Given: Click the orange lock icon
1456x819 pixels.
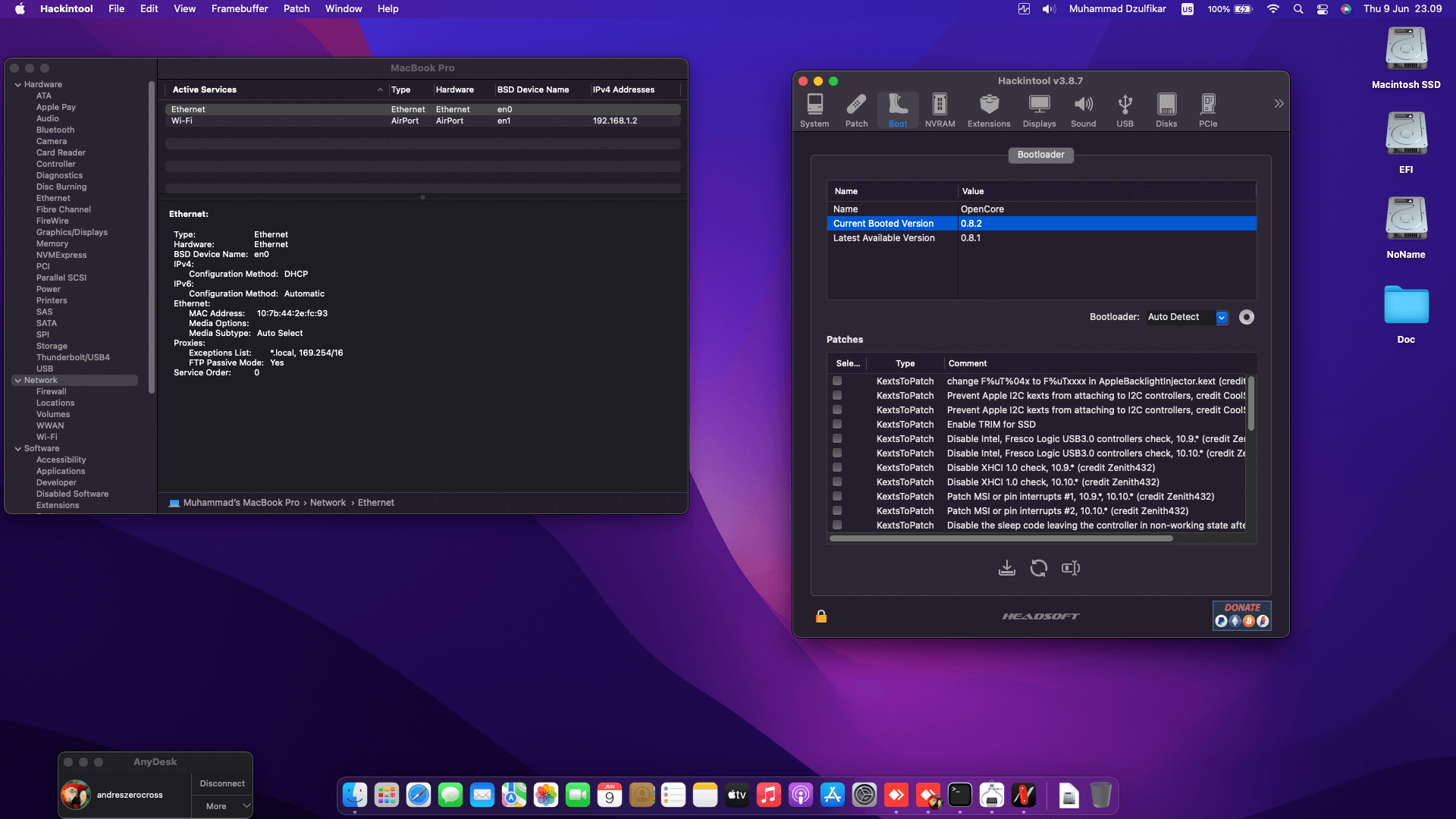Looking at the screenshot, I should tap(821, 617).
